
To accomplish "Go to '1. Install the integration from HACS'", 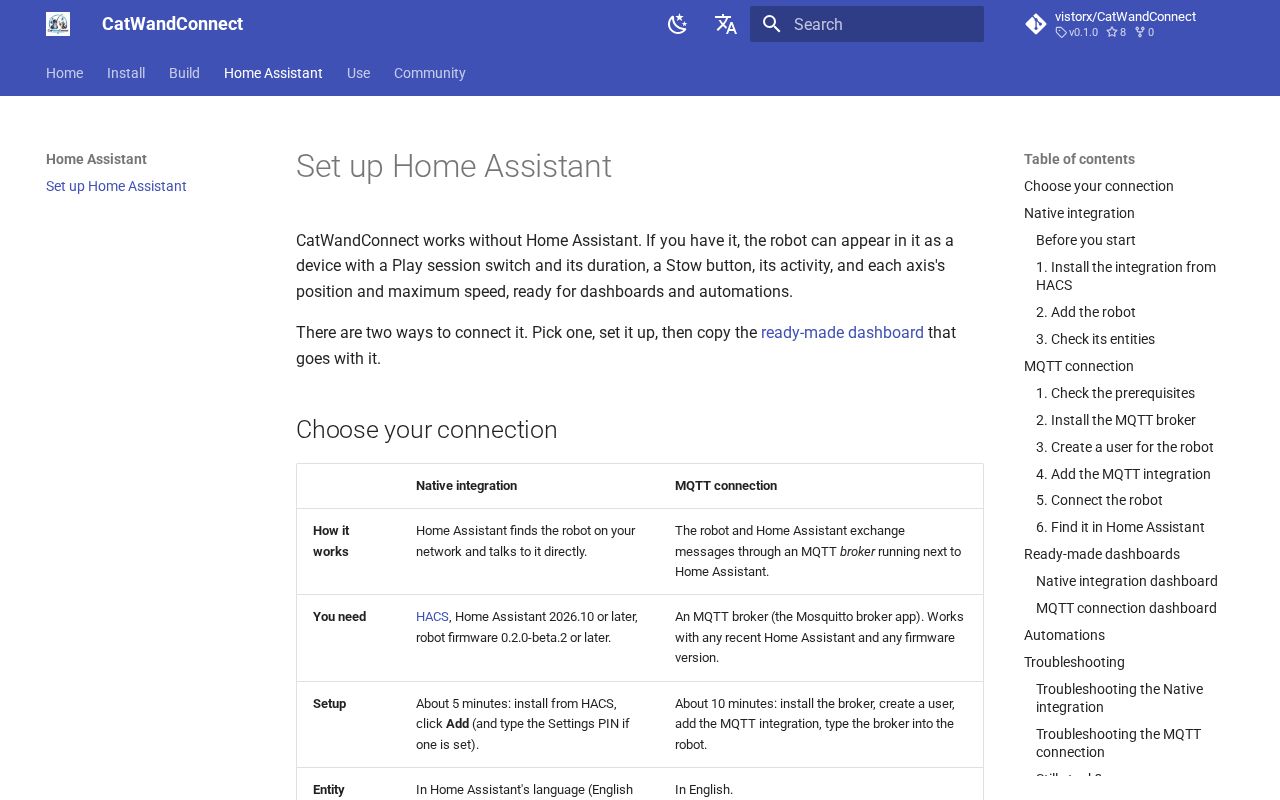I will coord(1126,276).
